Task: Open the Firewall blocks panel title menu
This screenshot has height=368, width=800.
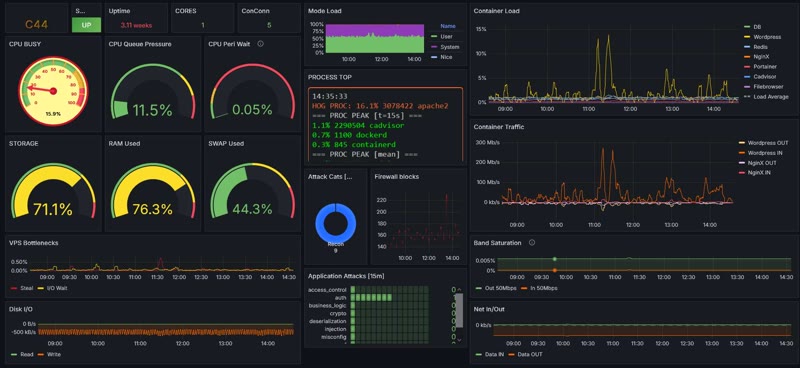Action: click(396, 177)
